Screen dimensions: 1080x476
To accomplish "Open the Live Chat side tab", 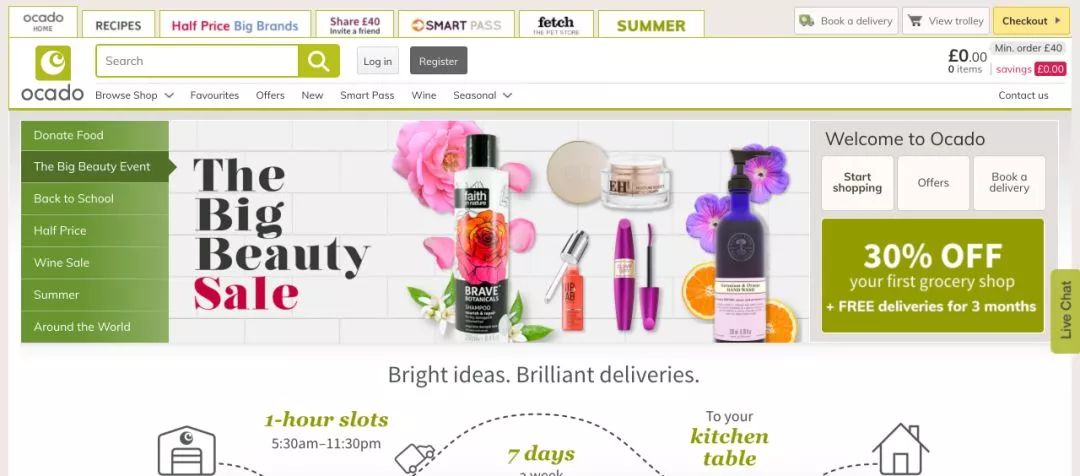I will pyautogui.click(x=1066, y=311).
